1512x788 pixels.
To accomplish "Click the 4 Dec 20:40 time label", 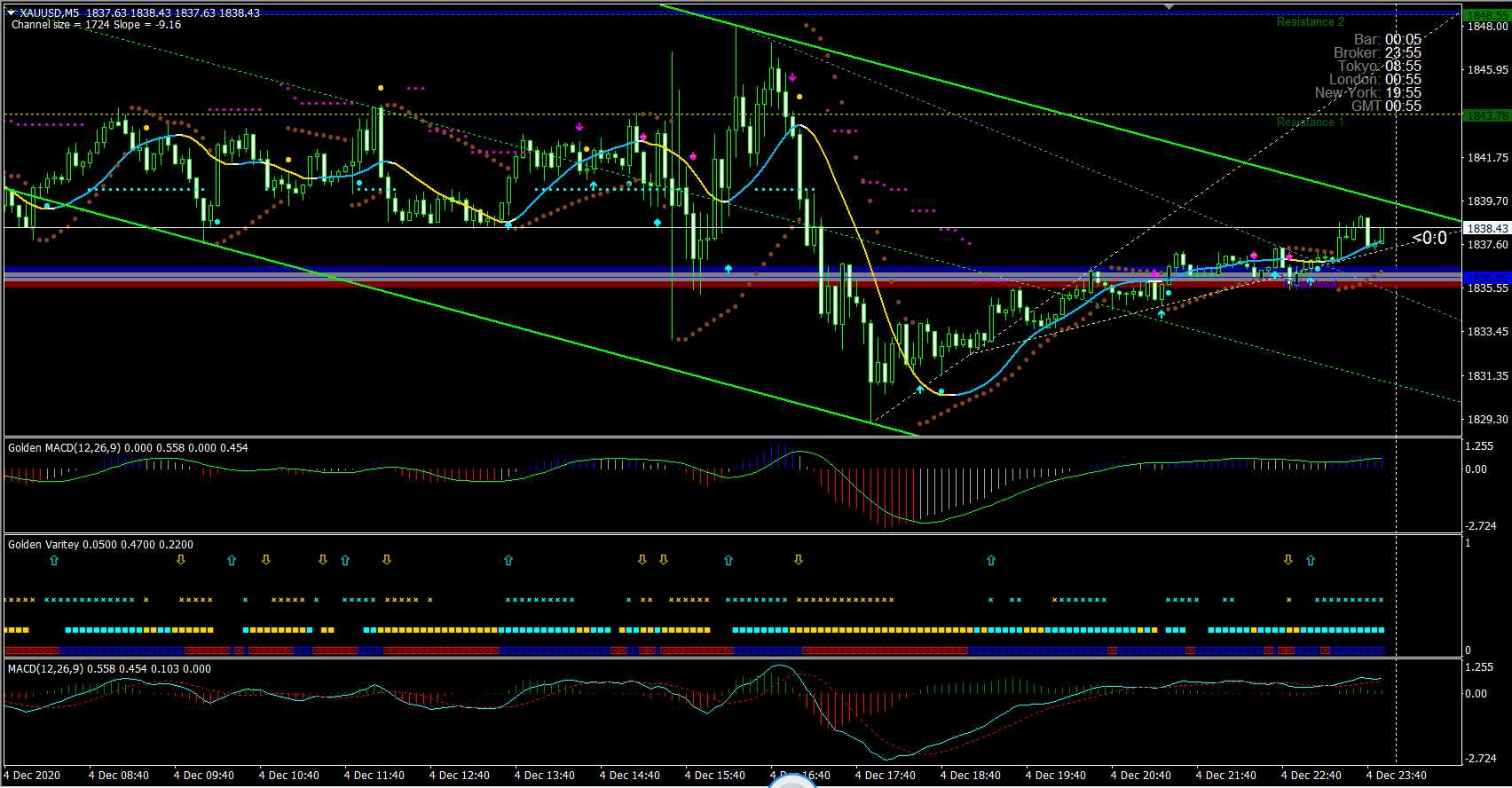I will [x=1141, y=776].
